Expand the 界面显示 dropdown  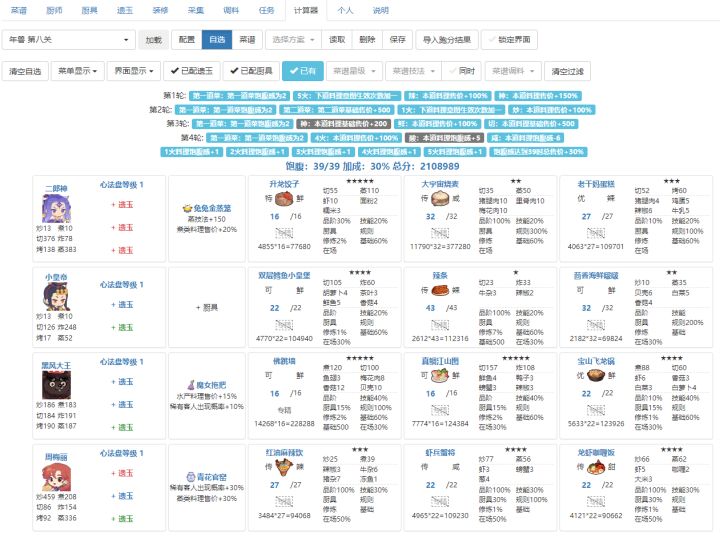[134, 71]
